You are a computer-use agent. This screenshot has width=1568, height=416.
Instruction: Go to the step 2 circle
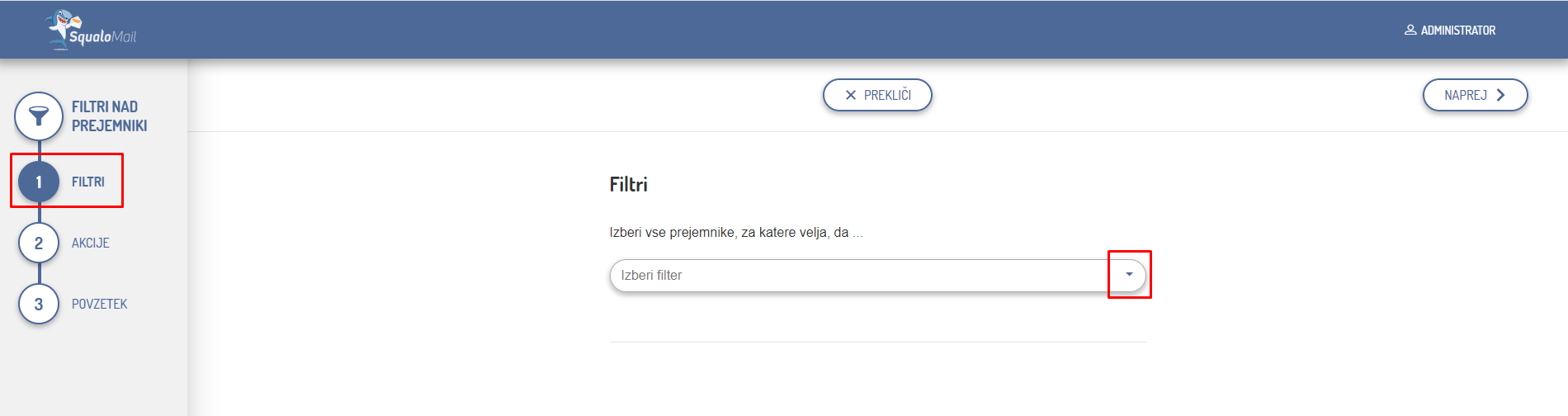coord(39,243)
